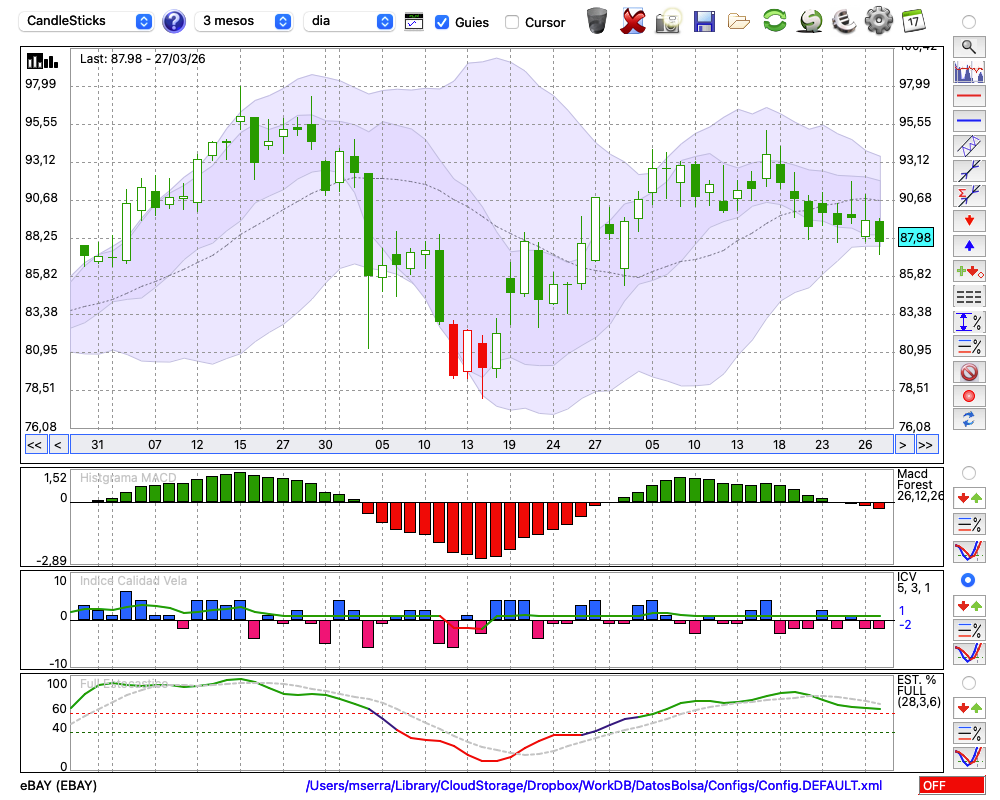Open settings with the gear icon
Image resolution: width=1000 pixels, height=800 pixels.
coord(879,20)
